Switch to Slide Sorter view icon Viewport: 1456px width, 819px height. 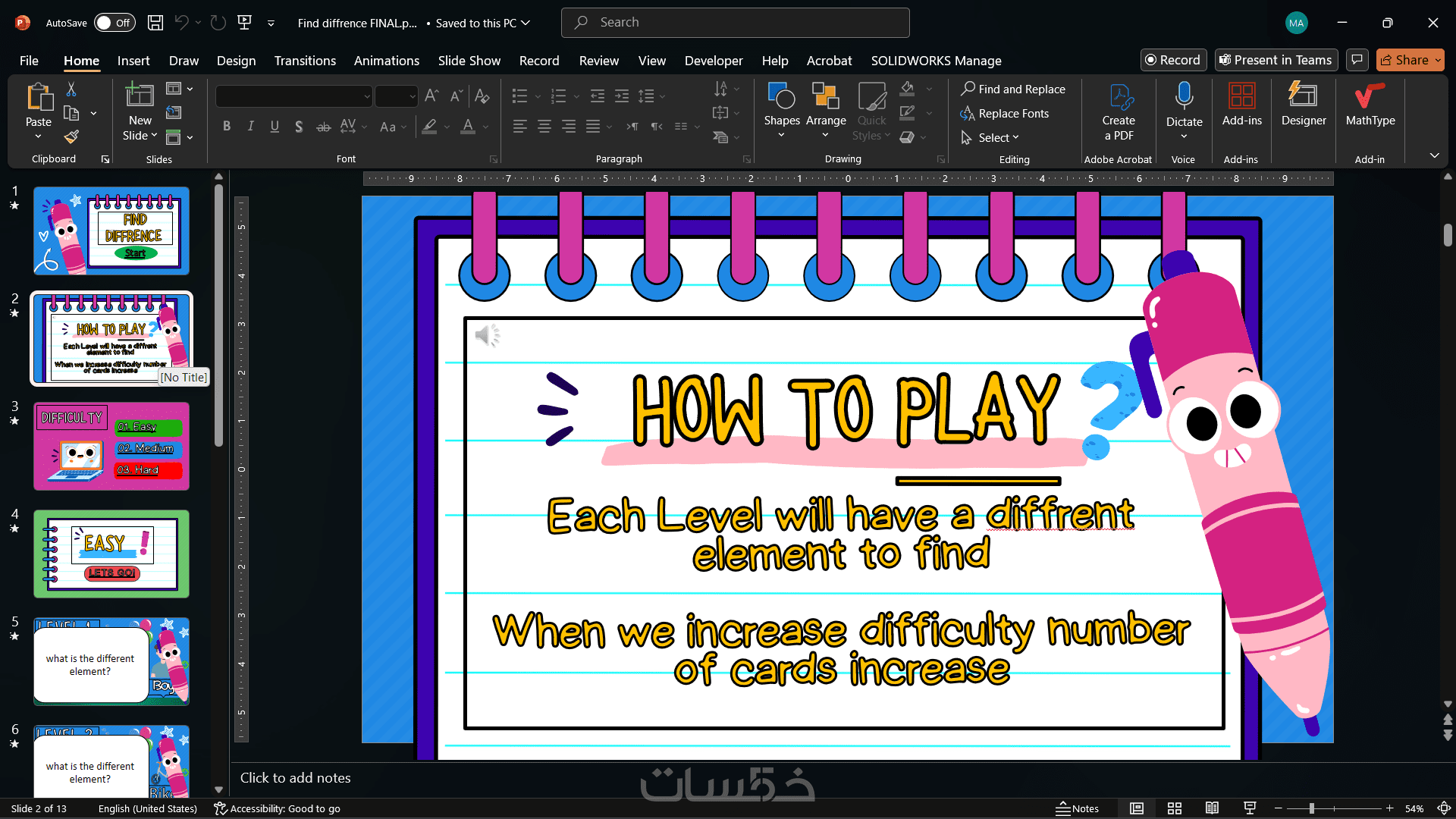(1175, 808)
